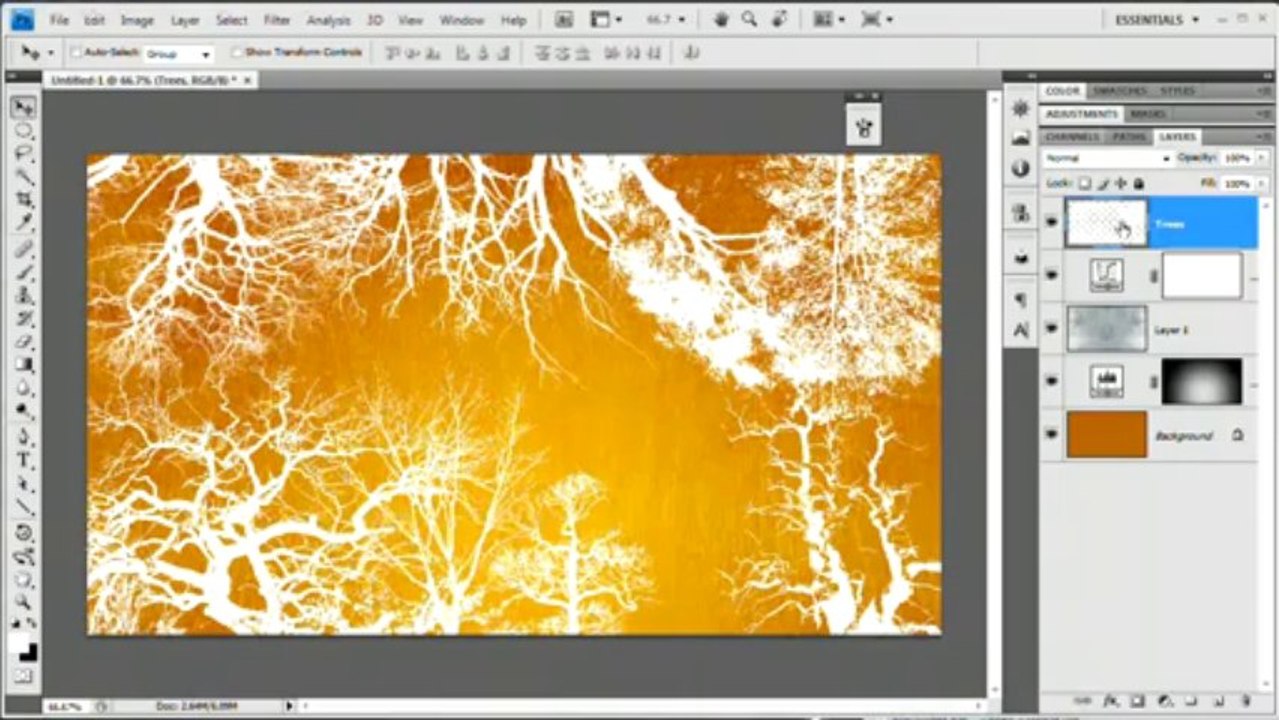
Task: Select the Background layer thumbnail
Action: [1107, 435]
